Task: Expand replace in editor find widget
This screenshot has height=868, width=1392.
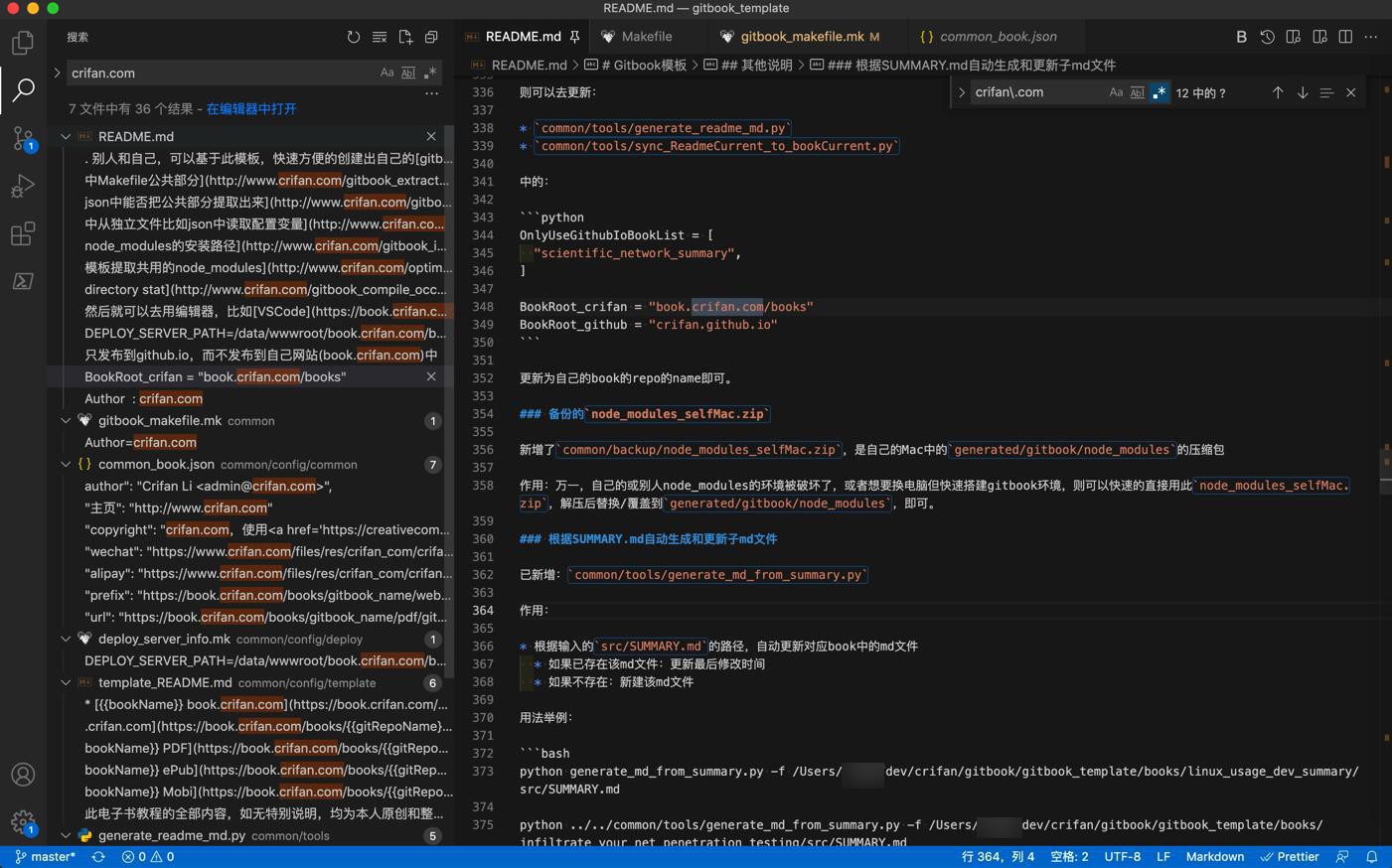Action: coord(961,92)
